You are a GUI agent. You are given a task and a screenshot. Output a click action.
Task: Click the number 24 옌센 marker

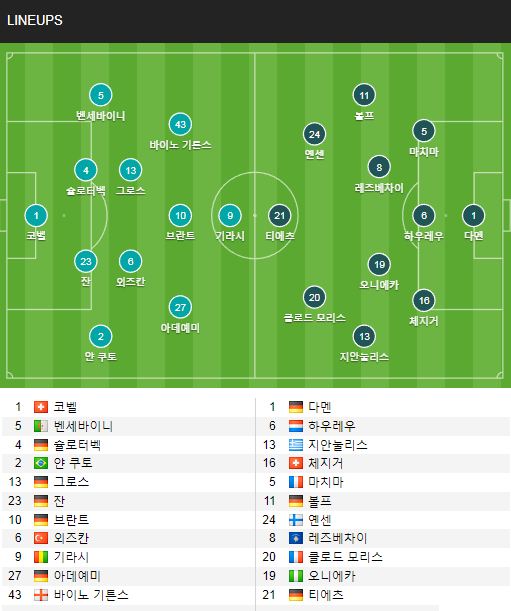pyautogui.click(x=315, y=134)
